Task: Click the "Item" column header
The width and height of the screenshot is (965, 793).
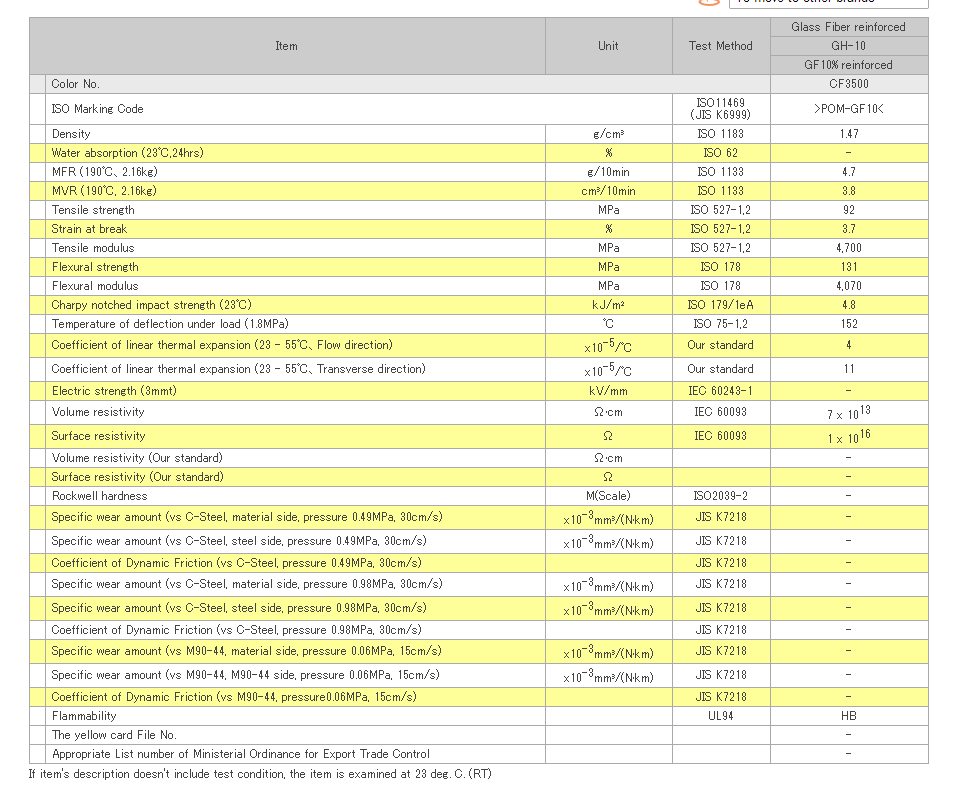Action: tap(286, 46)
